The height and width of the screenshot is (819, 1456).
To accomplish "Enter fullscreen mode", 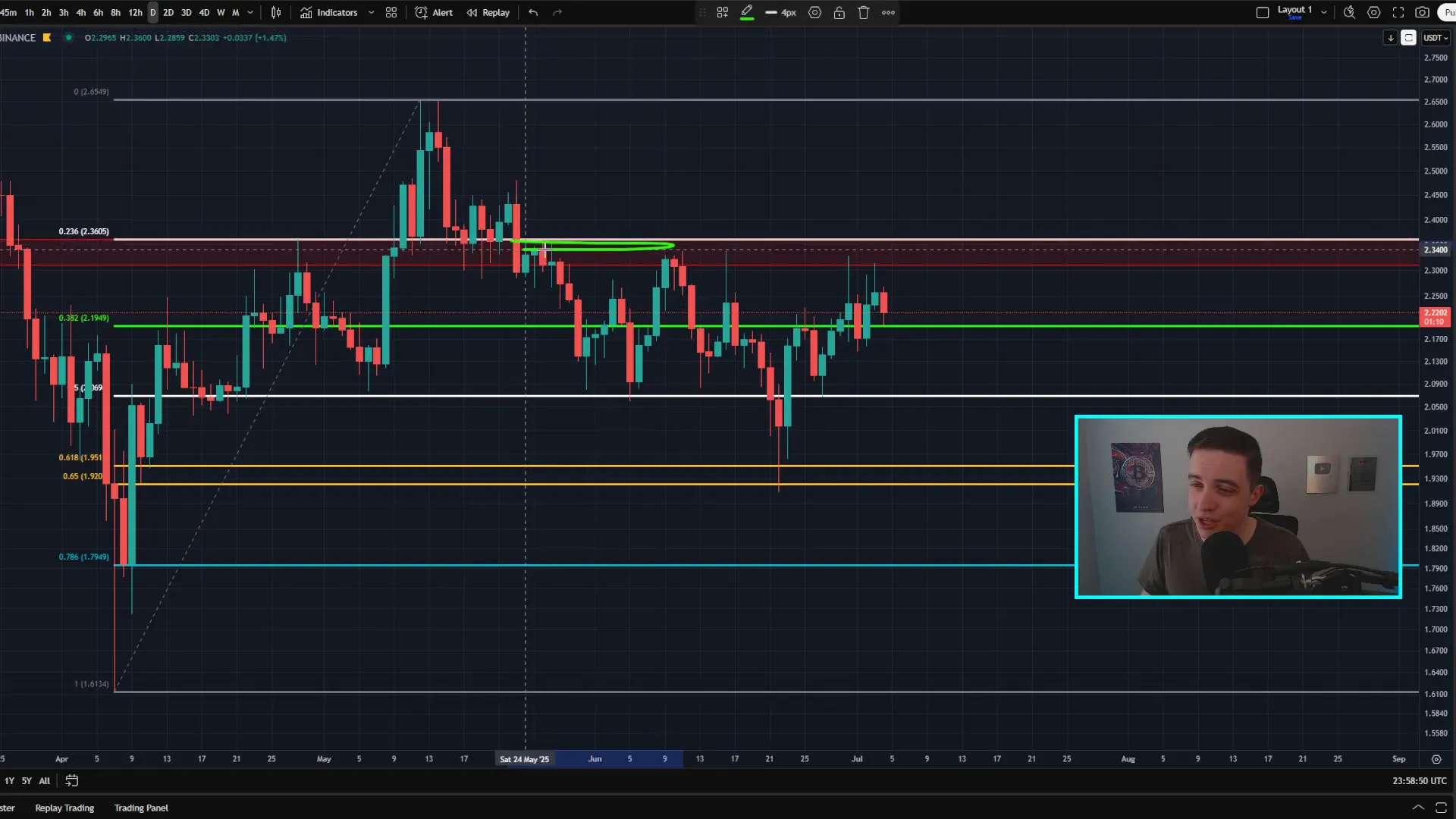I will click(x=1398, y=12).
